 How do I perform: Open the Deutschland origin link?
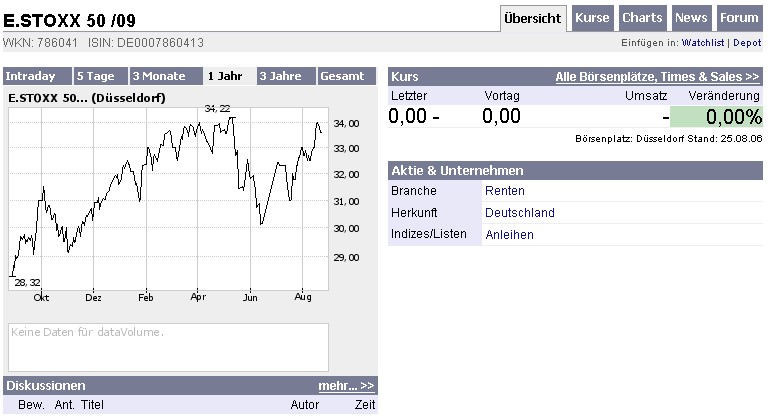(x=519, y=212)
